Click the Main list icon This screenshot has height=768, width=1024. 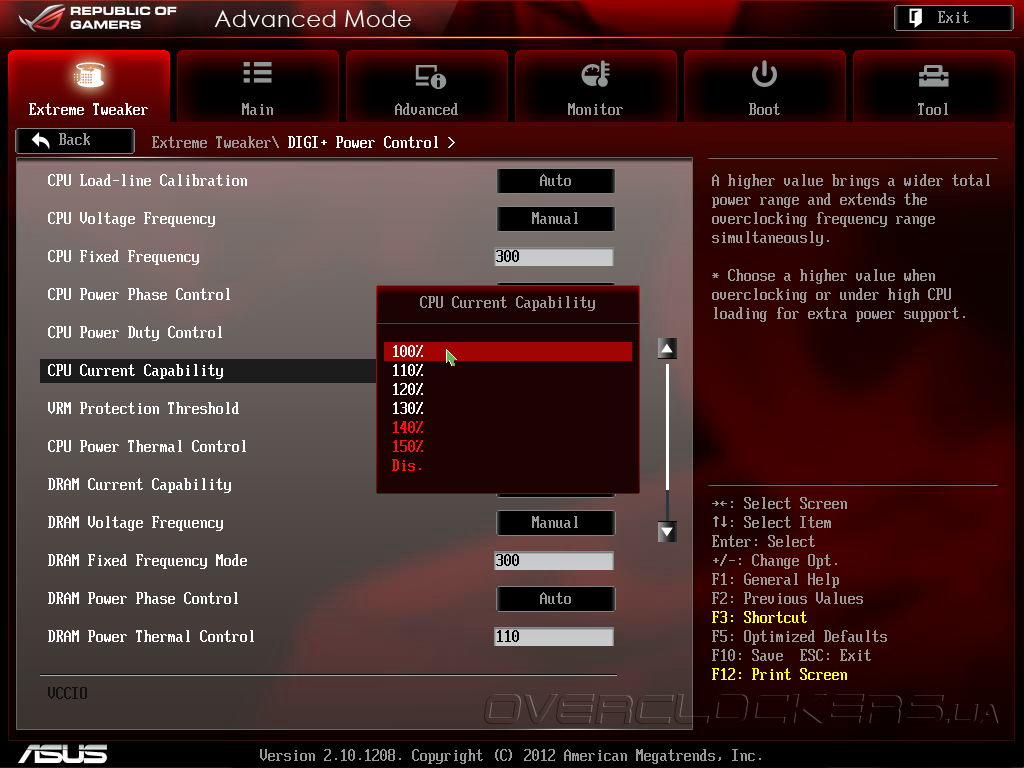pos(257,73)
